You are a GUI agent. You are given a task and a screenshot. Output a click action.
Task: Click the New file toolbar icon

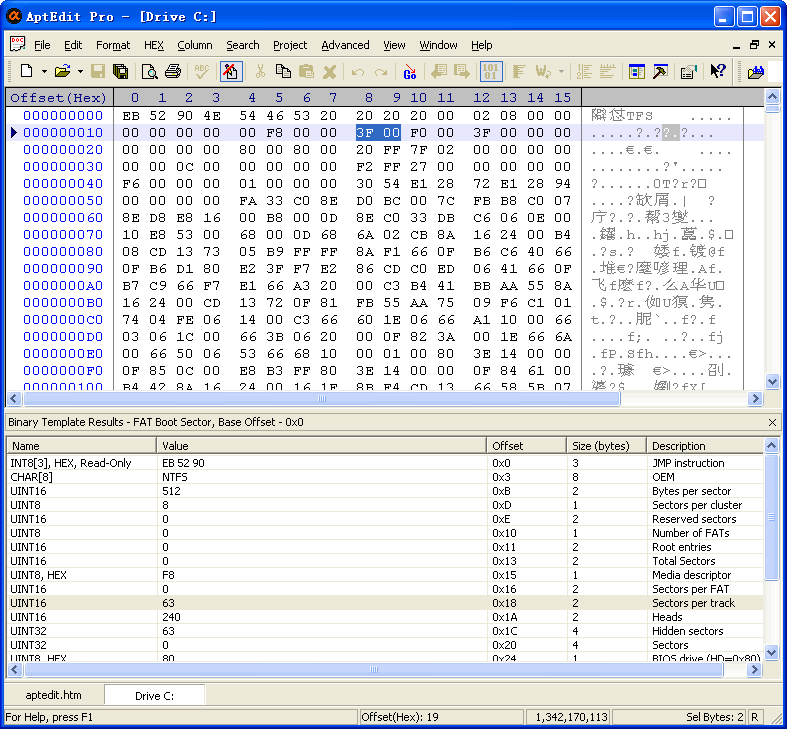[26, 71]
